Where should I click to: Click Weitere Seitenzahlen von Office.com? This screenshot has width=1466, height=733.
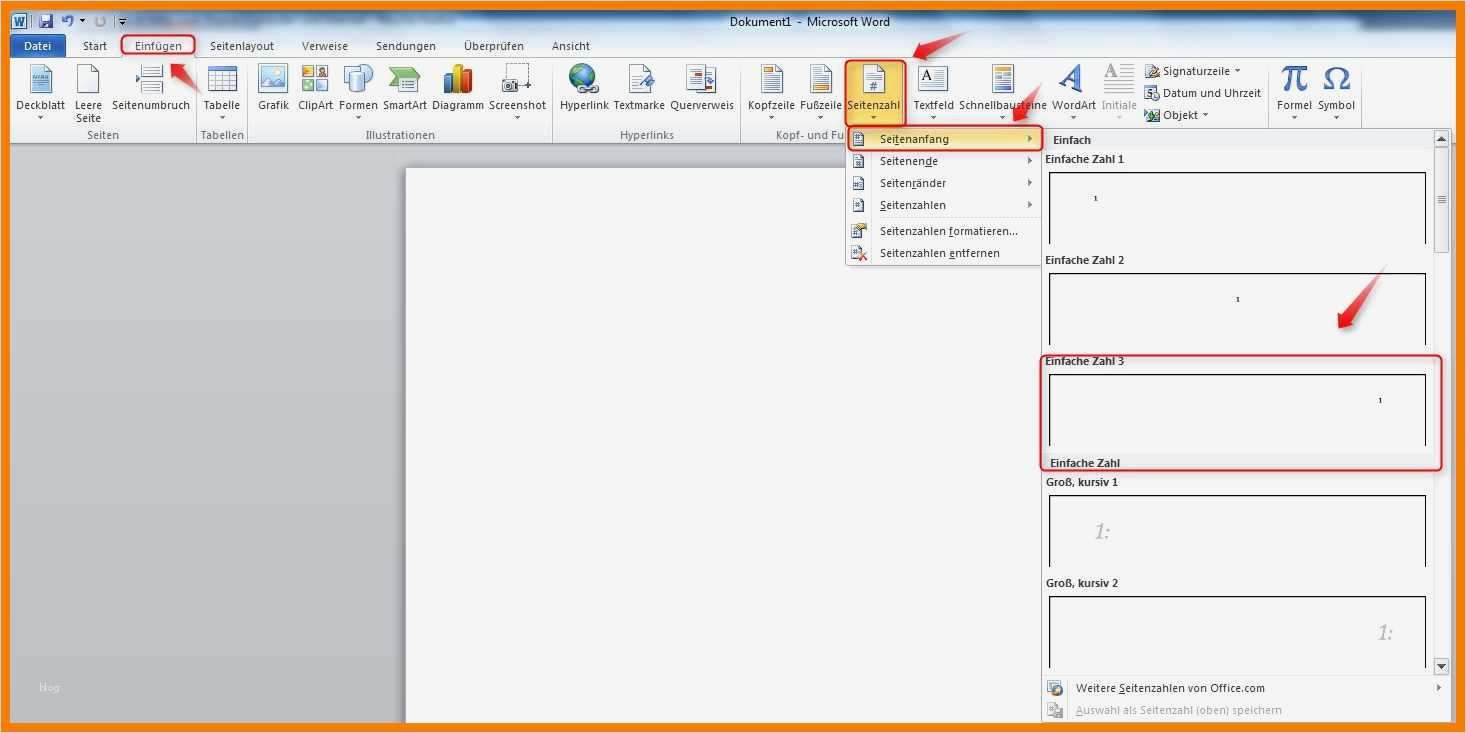pyautogui.click(x=1245, y=688)
